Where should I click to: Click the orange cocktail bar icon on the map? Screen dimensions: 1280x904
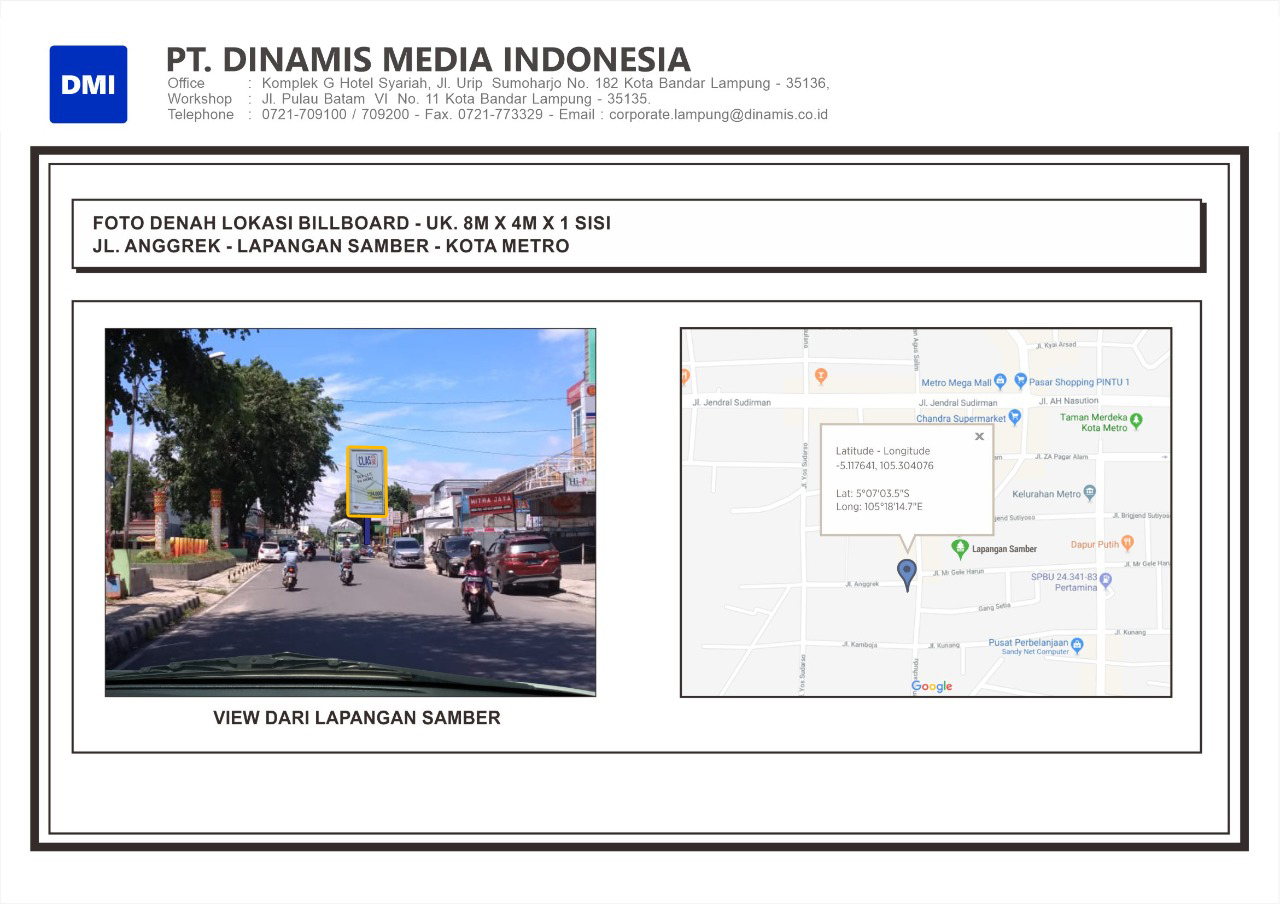click(821, 377)
